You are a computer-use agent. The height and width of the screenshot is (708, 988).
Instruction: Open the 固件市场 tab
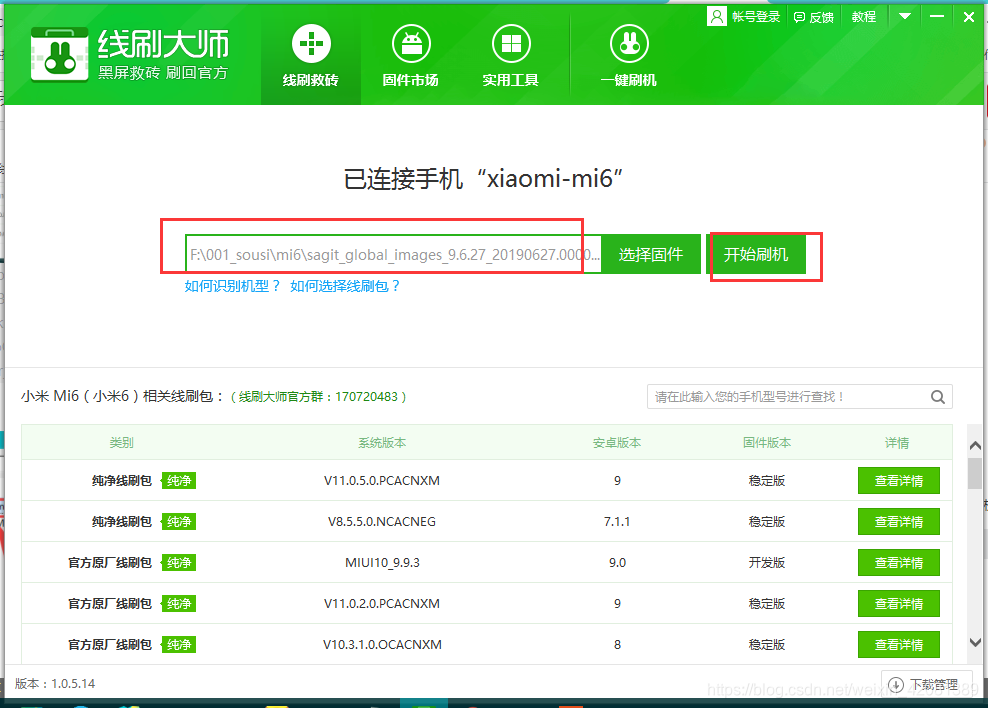click(x=410, y=55)
